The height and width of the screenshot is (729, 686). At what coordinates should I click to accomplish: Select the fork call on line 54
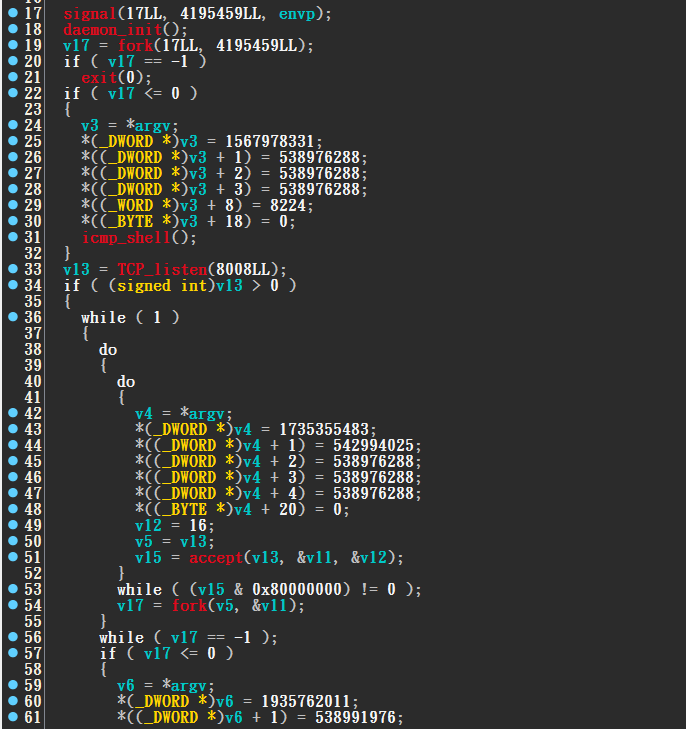tap(189, 605)
